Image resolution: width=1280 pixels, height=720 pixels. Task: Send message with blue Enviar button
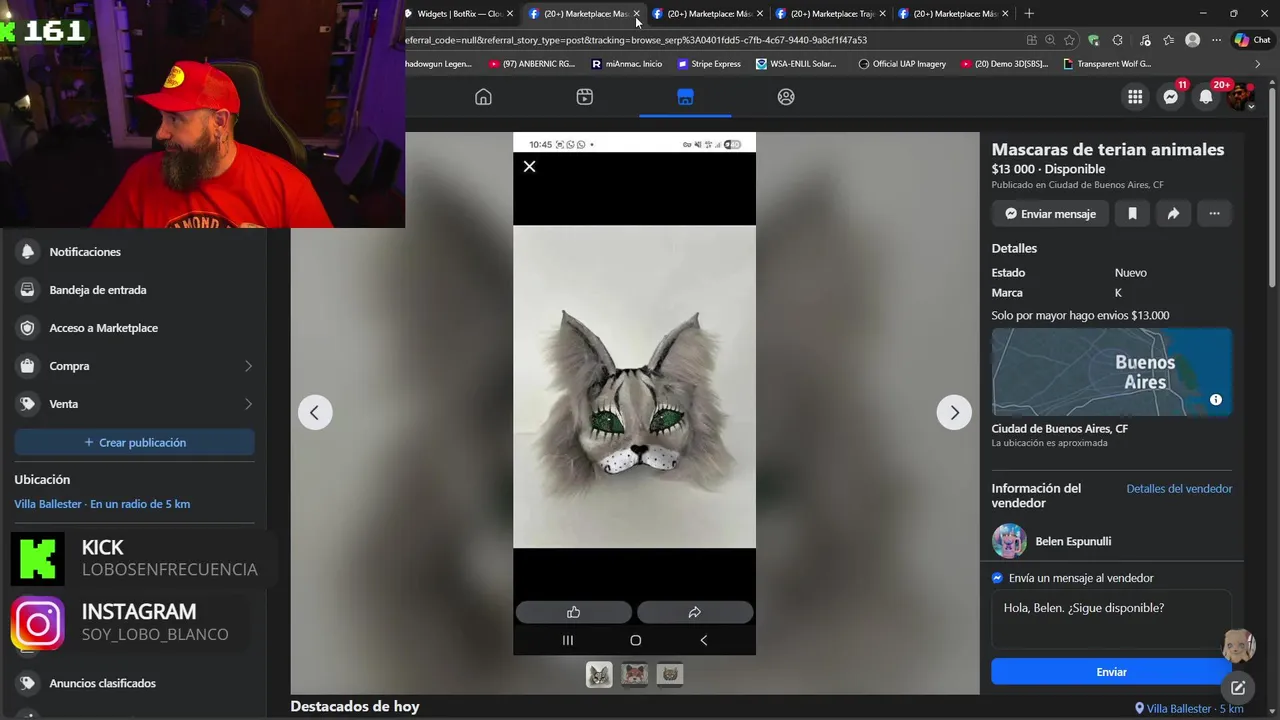[x=1111, y=672]
